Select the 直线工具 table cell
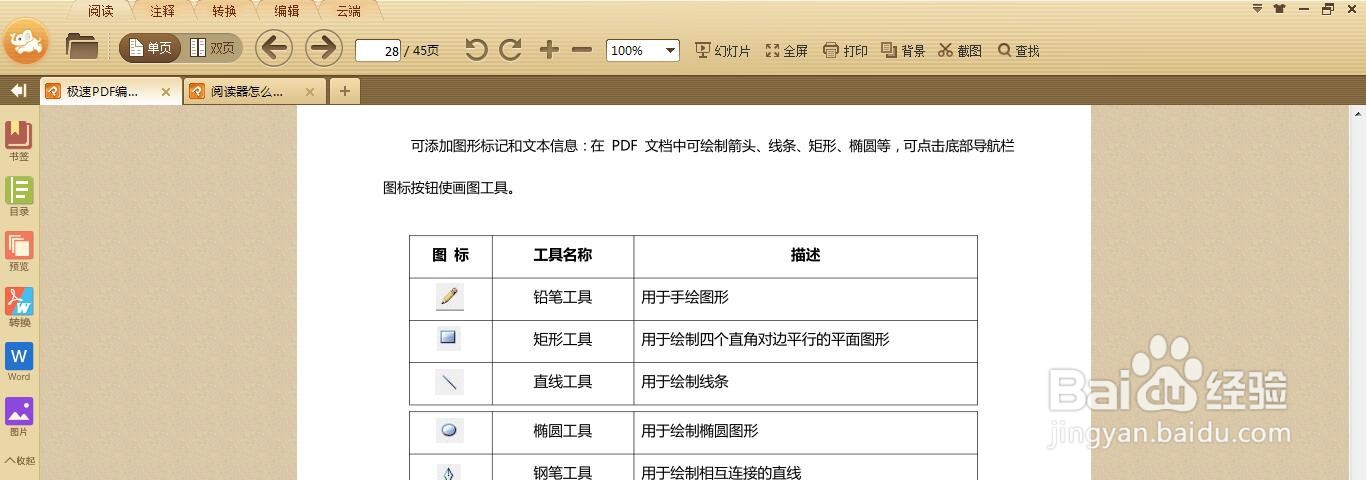 (x=563, y=382)
